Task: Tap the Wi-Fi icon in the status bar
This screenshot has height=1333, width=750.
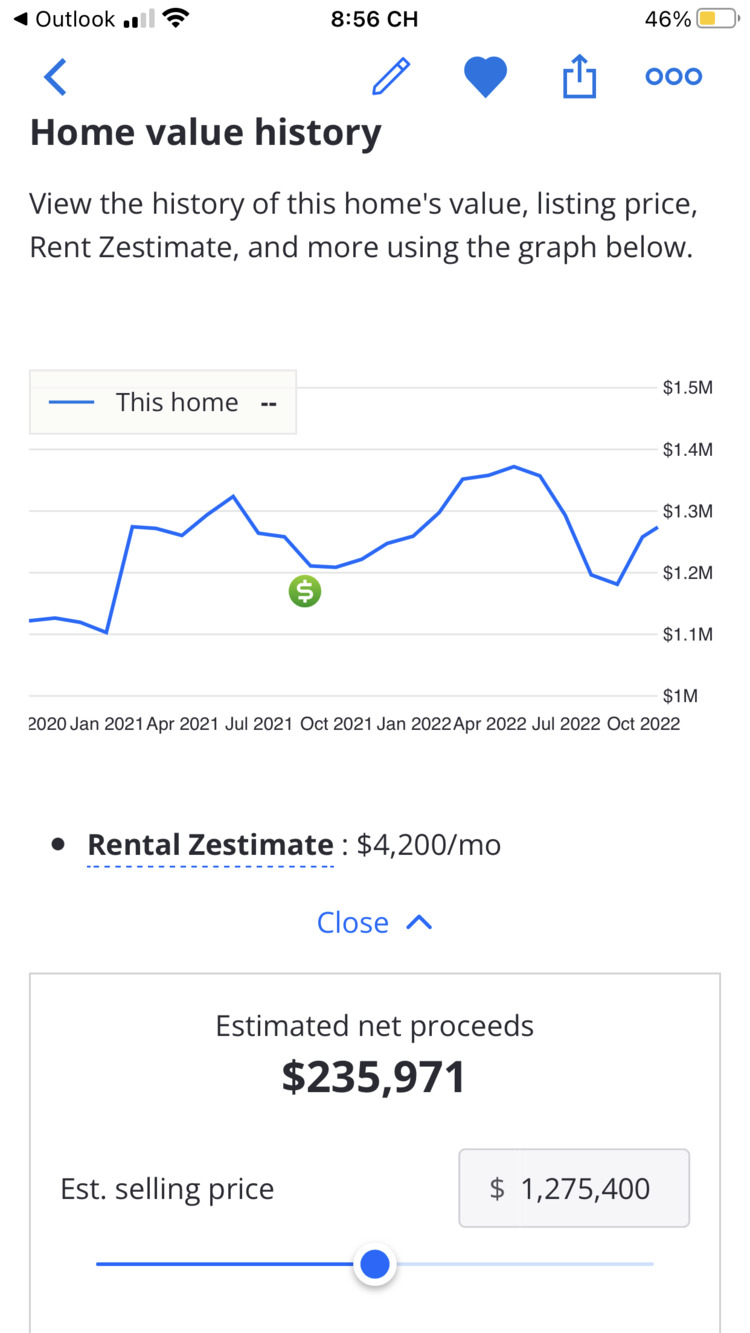Action: point(176,18)
